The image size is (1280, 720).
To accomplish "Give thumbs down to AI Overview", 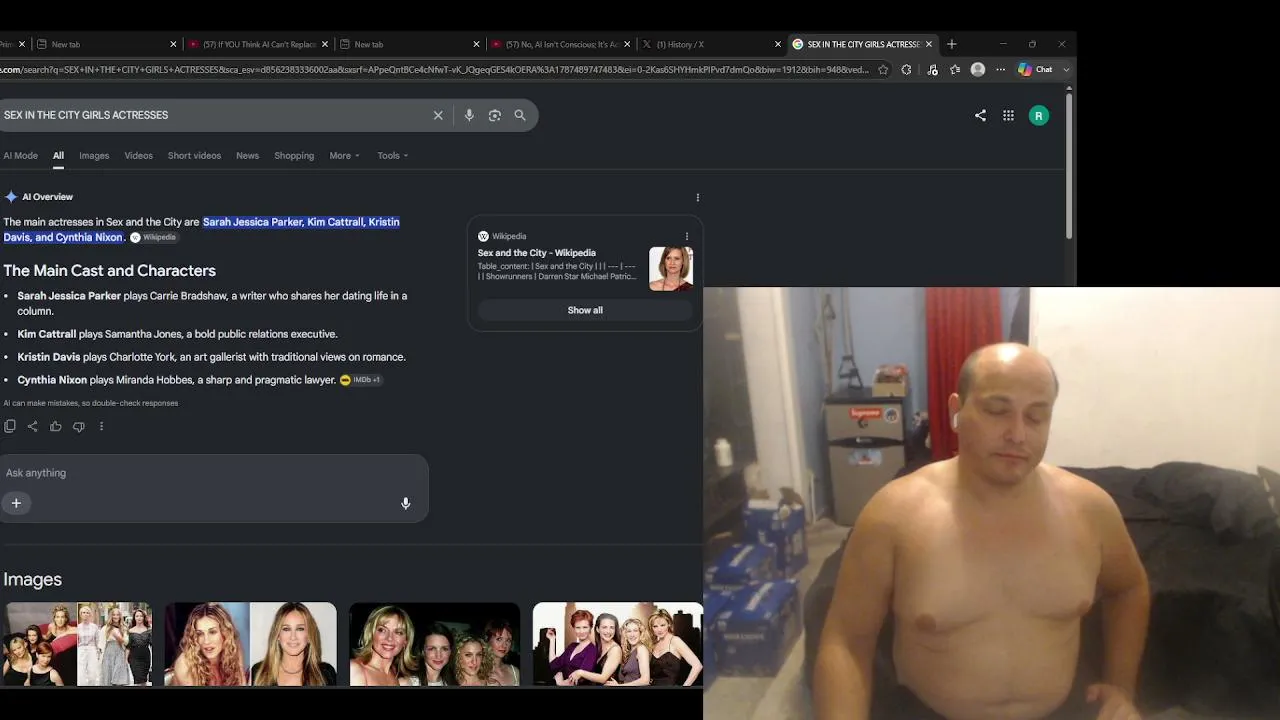I will click(x=79, y=426).
